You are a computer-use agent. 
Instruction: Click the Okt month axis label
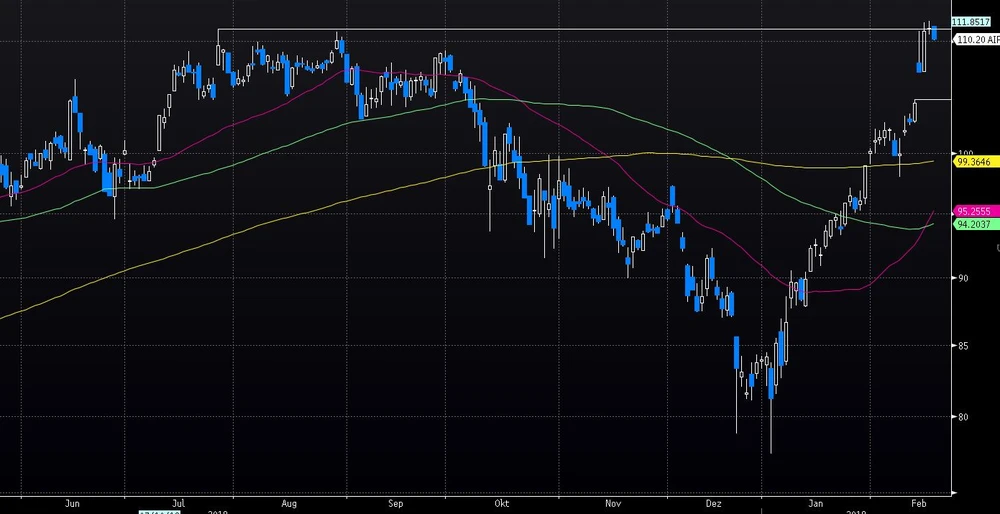[x=502, y=504]
